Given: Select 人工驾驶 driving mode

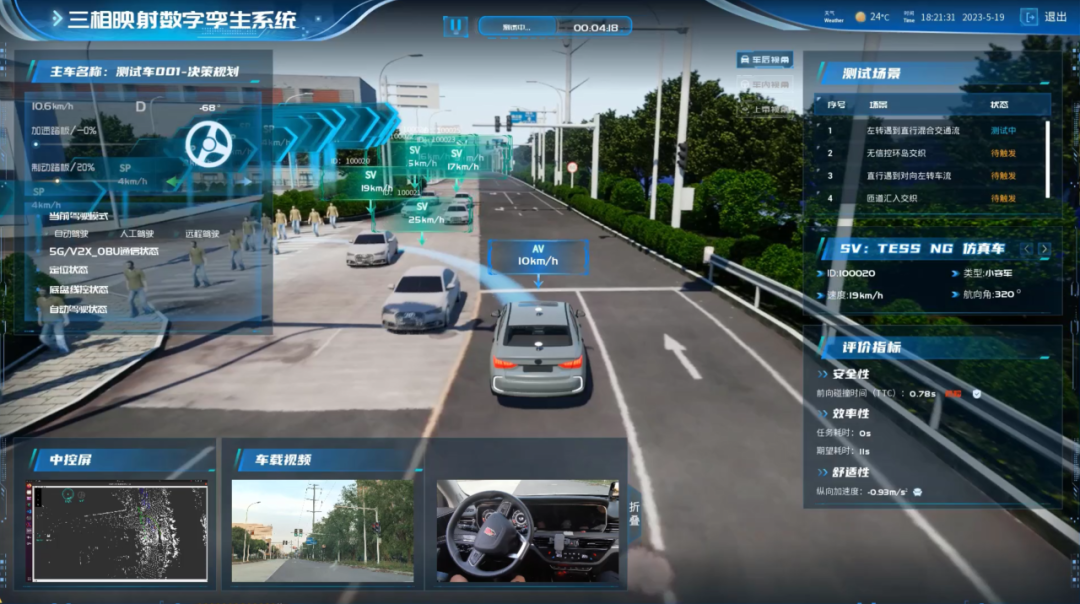Looking at the screenshot, I should click(x=136, y=233).
